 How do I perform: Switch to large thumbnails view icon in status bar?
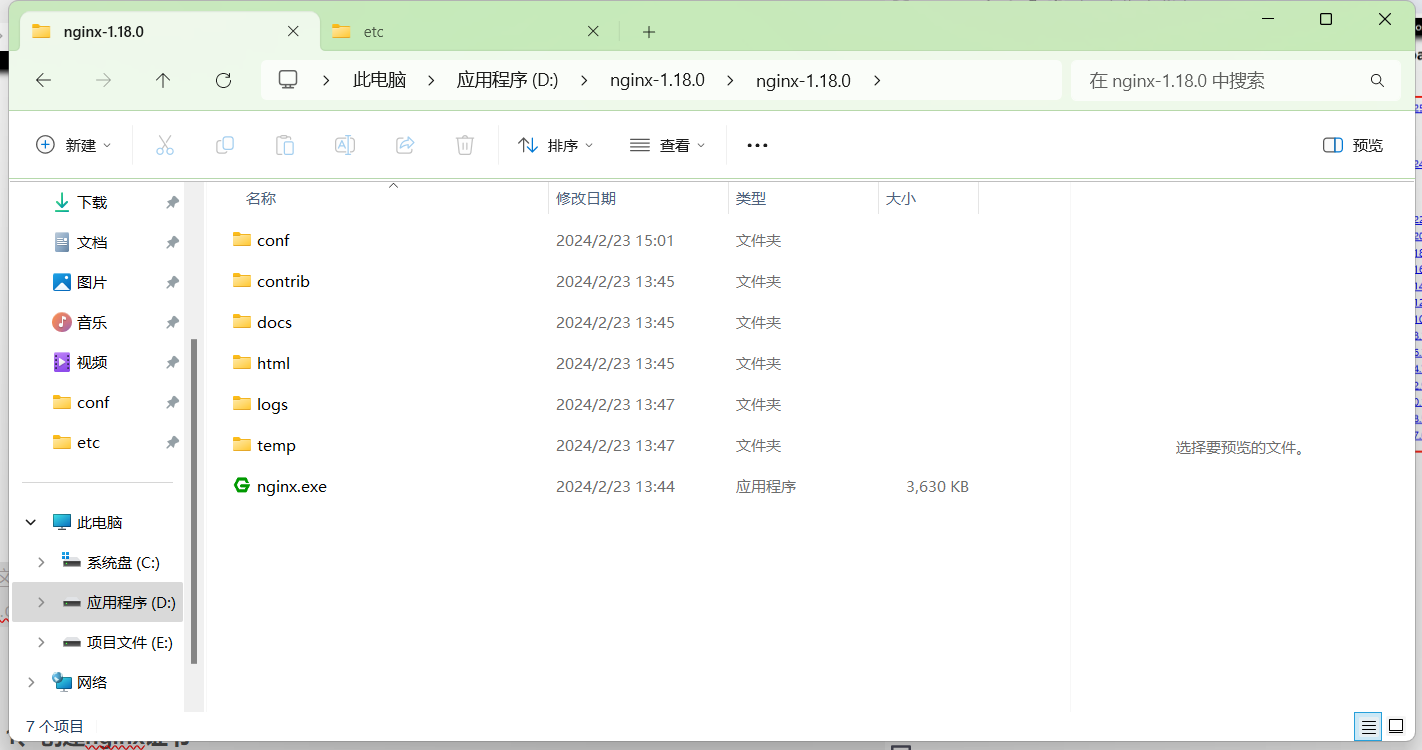click(x=1396, y=727)
